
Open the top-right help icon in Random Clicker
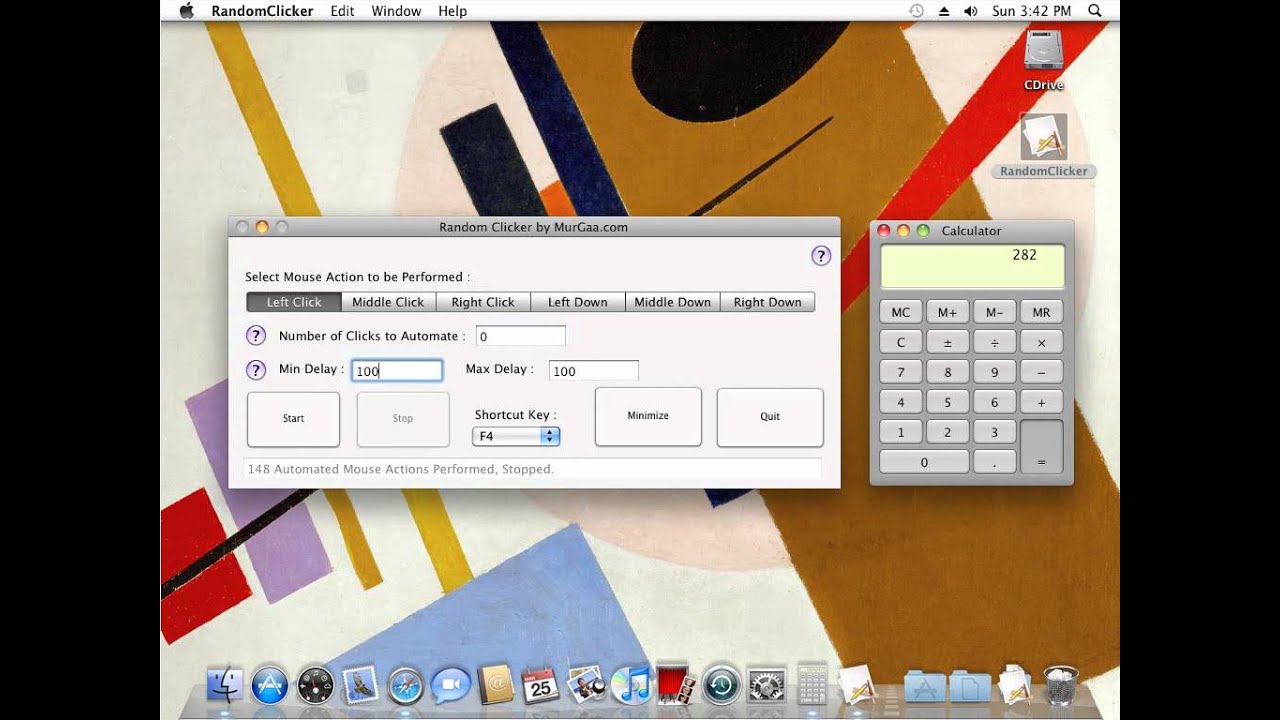coord(821,256)
